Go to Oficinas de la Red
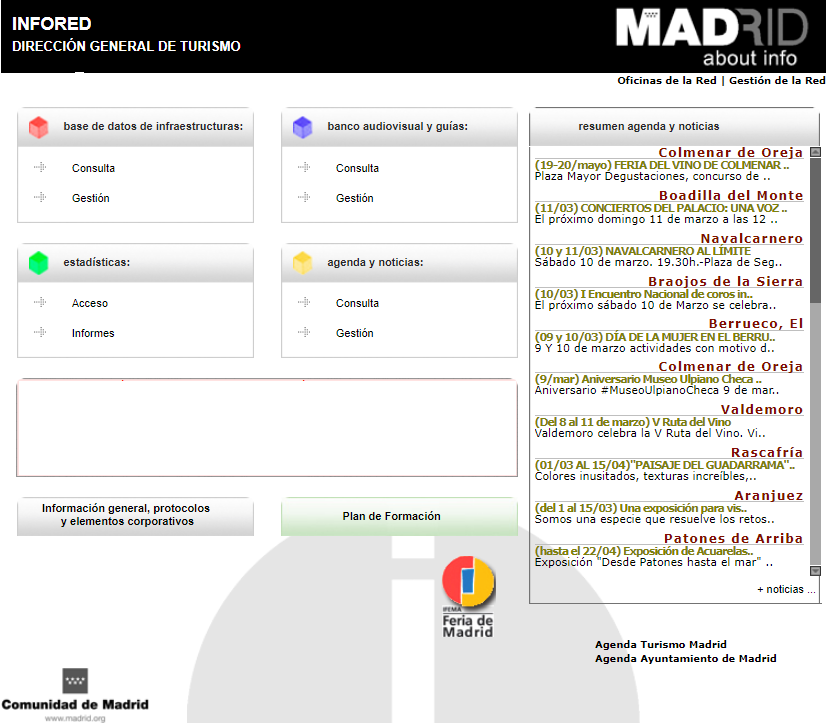Viewport: 840px width, 727px height. point(666,80)
